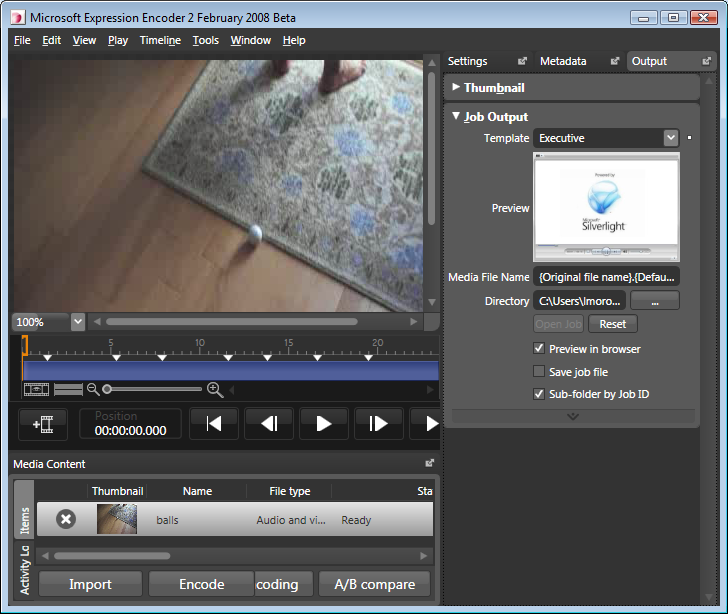This screenshot has width=728, height=614.
Task: Click the down arrow of the video vertical scrollbar
Action: (x=432, y=302)
